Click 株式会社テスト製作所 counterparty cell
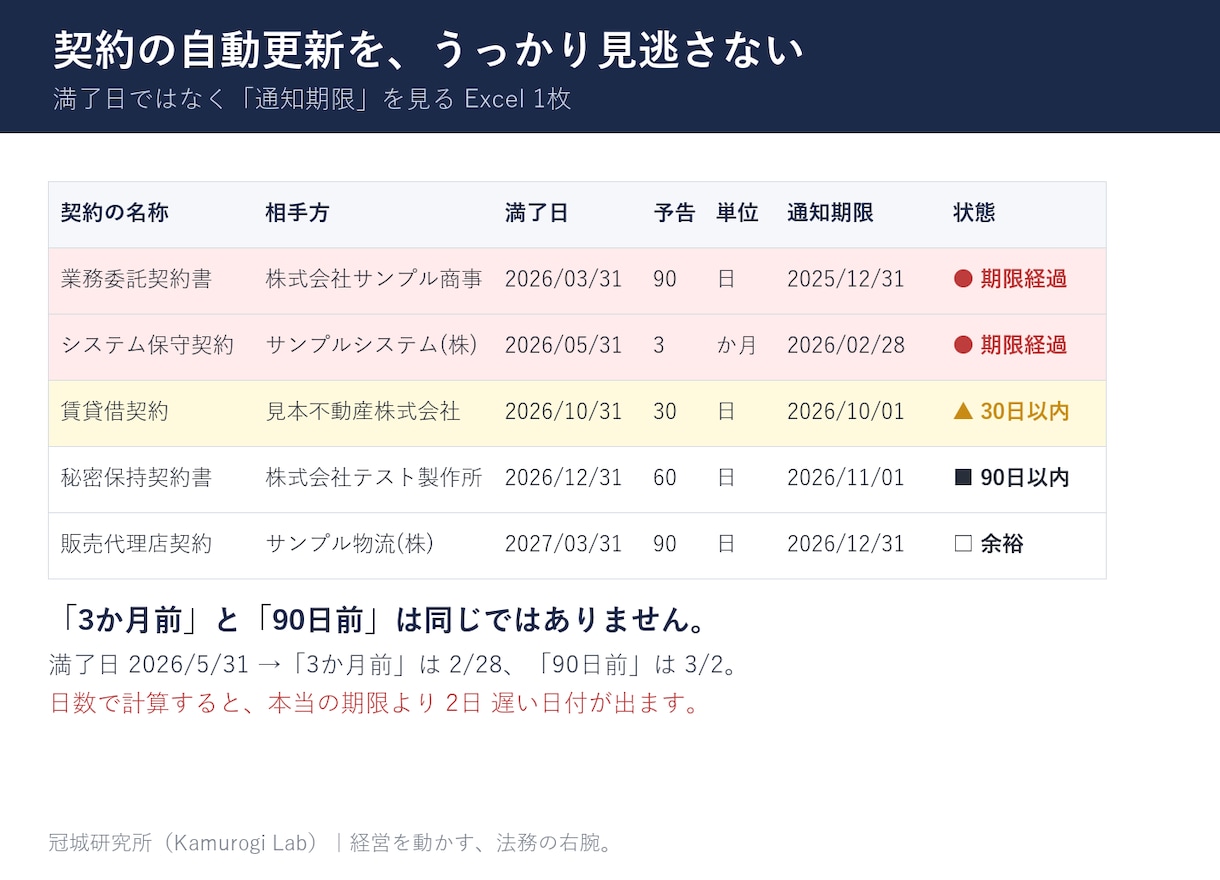Image resolution: width=1220 pixels, height=880 pixels. (x=374, y=478)
